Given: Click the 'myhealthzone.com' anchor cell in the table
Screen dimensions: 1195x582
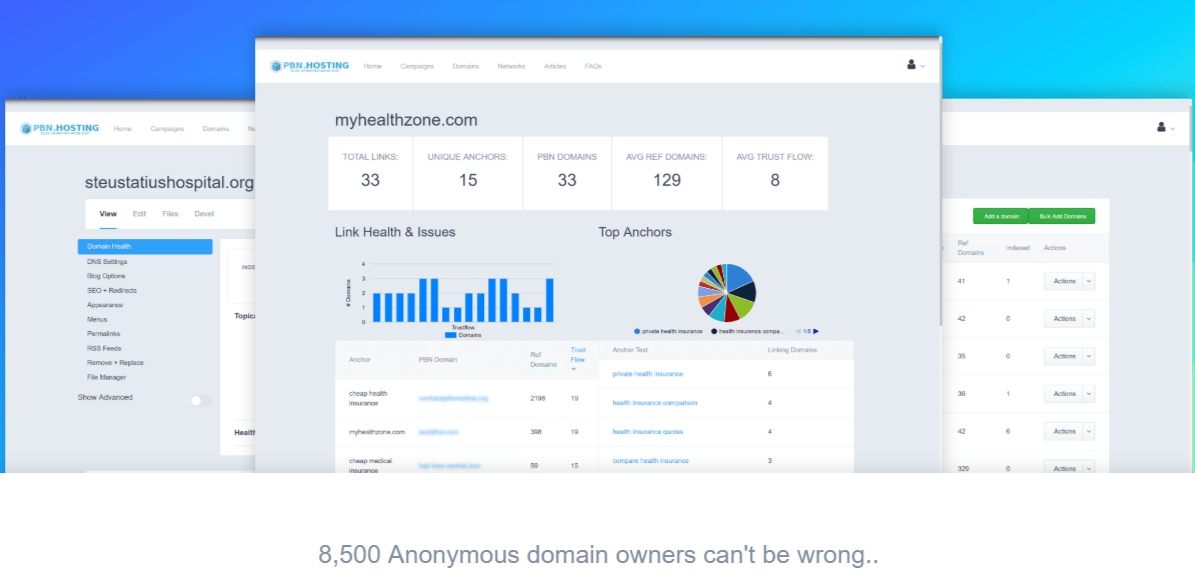Looking at the screenshot, I should [x=376, y=432].
